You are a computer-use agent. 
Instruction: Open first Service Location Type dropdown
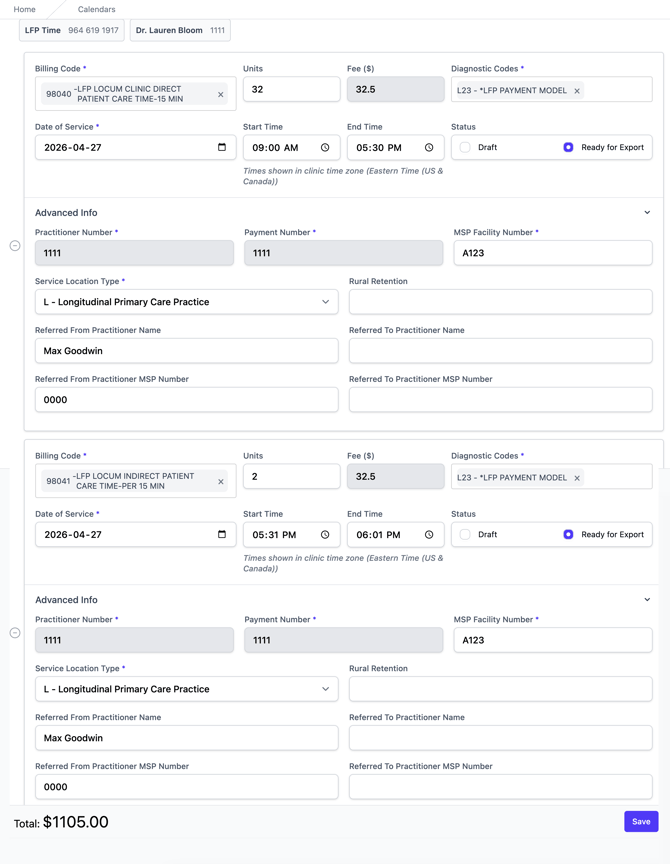pyautogui.click(x=186, y=302)
